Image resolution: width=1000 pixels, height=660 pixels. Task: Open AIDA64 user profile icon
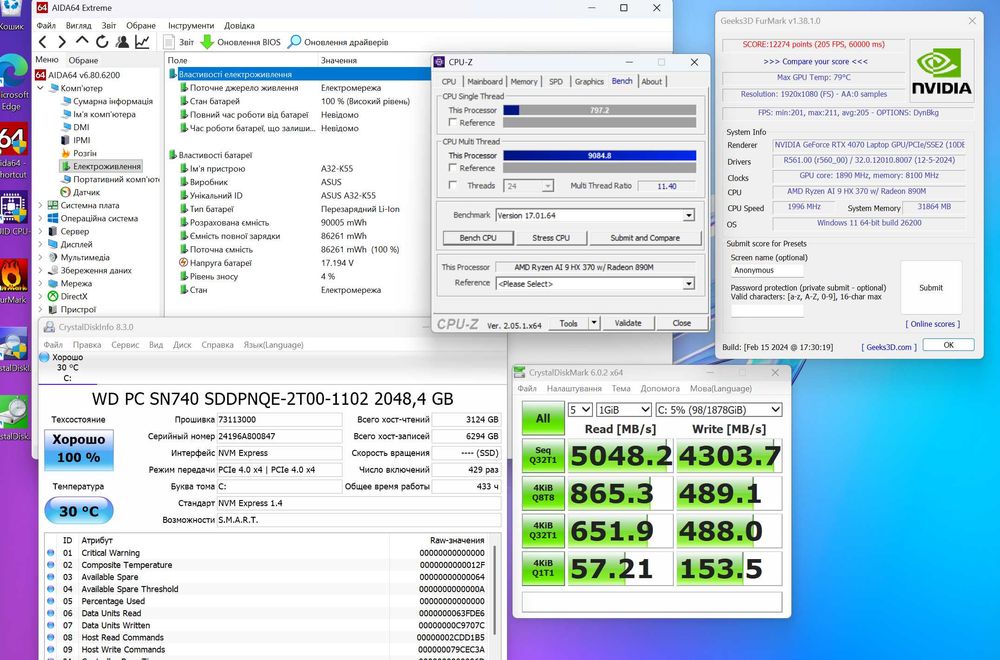pyautogui.click(x=122, y=42)
